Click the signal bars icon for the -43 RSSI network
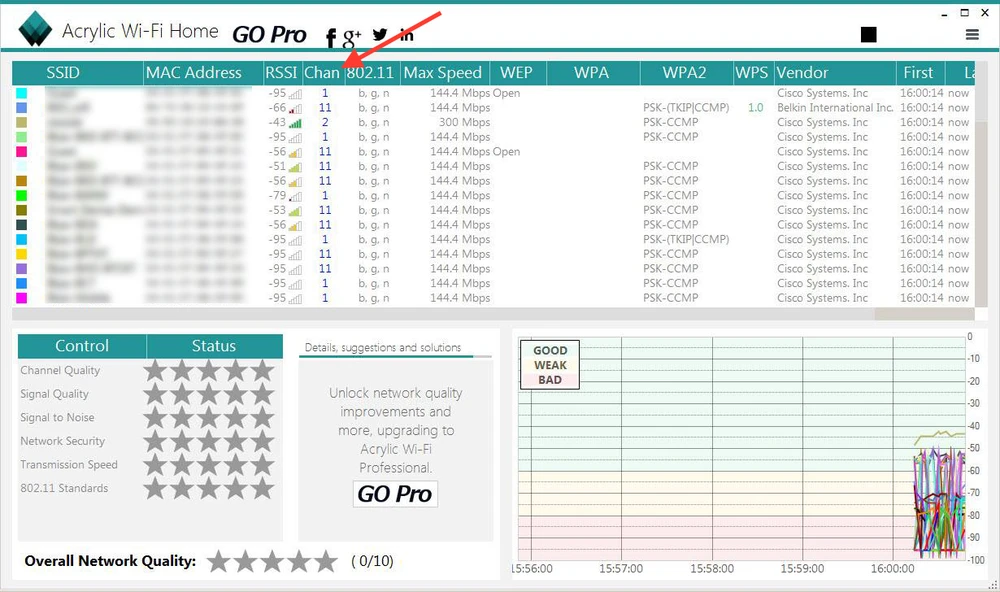Screen dimensions: 1000x592 [x=295, y=122]
